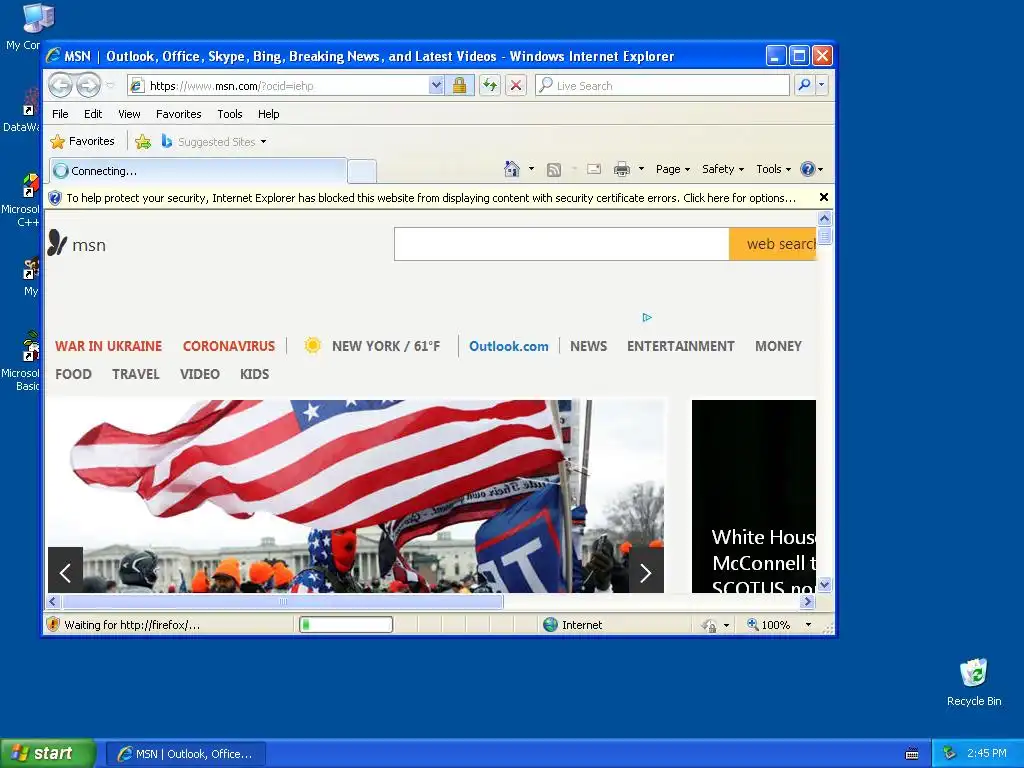The height and width of the screenshot is (768, 1024).
Task: Open the search provider dropdown arrow
Action: [x=822, y=86]
